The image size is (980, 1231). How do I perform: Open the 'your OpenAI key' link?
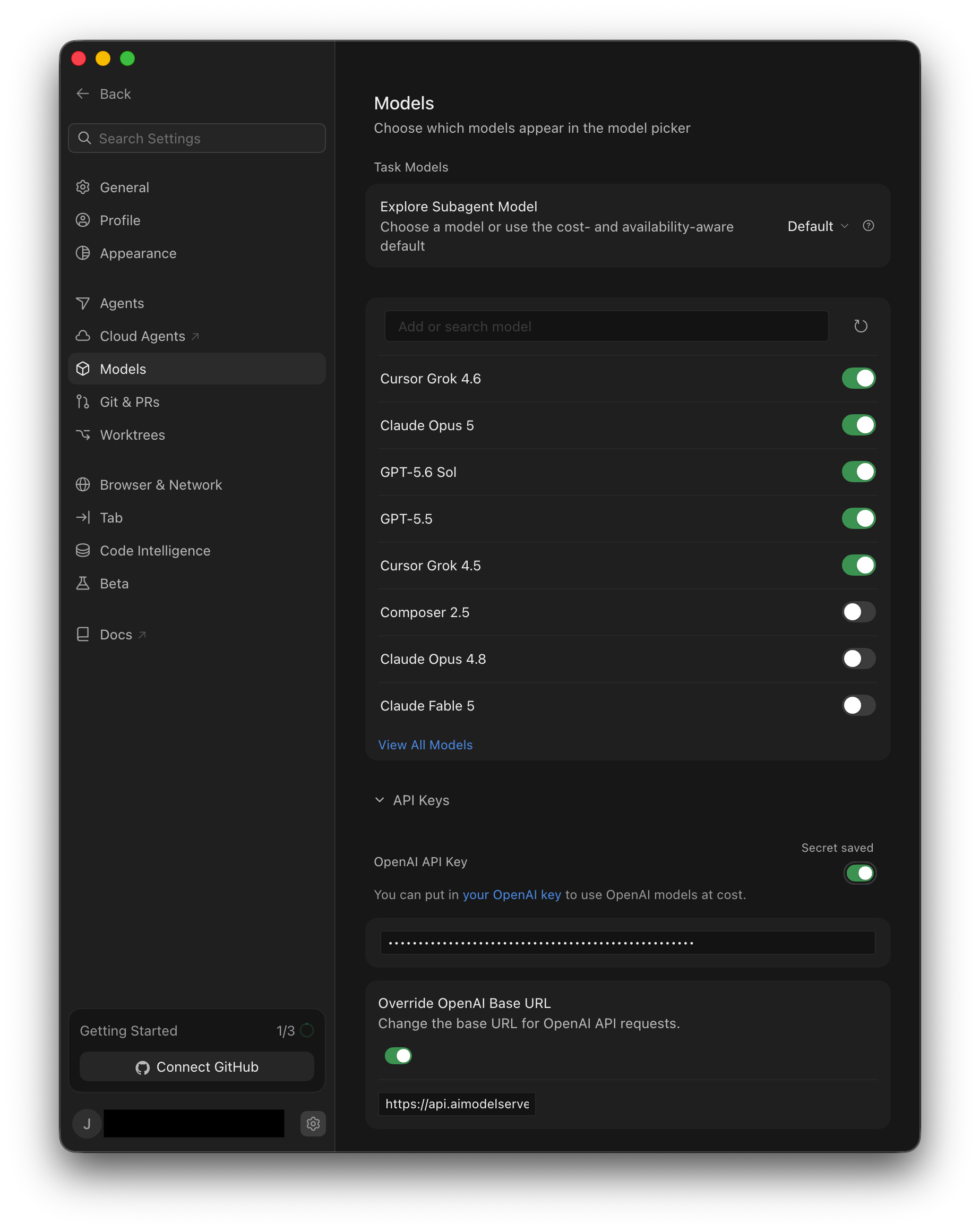coord(511,895)
